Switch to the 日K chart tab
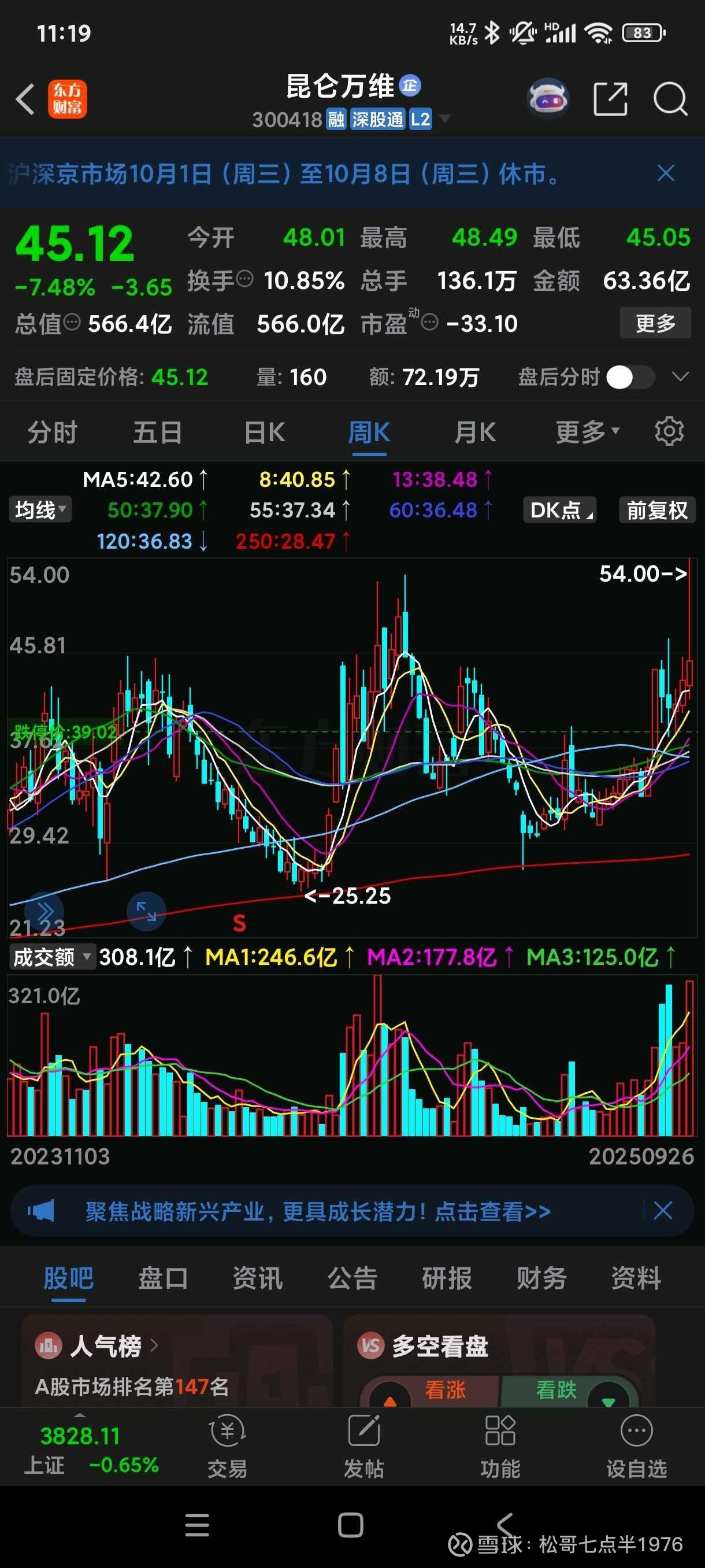Viewport: 705px width, 1568px height. pos(264,432)
